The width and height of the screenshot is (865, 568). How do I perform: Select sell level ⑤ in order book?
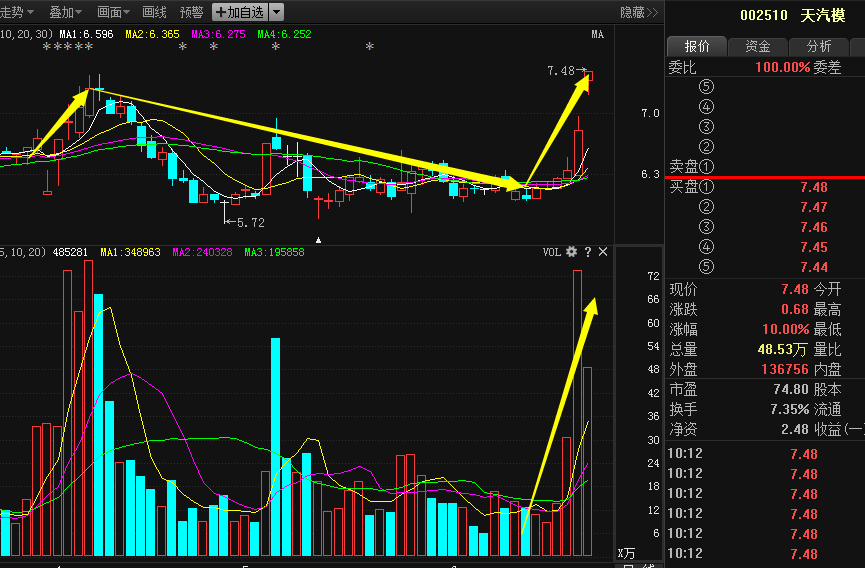[706, 87]
